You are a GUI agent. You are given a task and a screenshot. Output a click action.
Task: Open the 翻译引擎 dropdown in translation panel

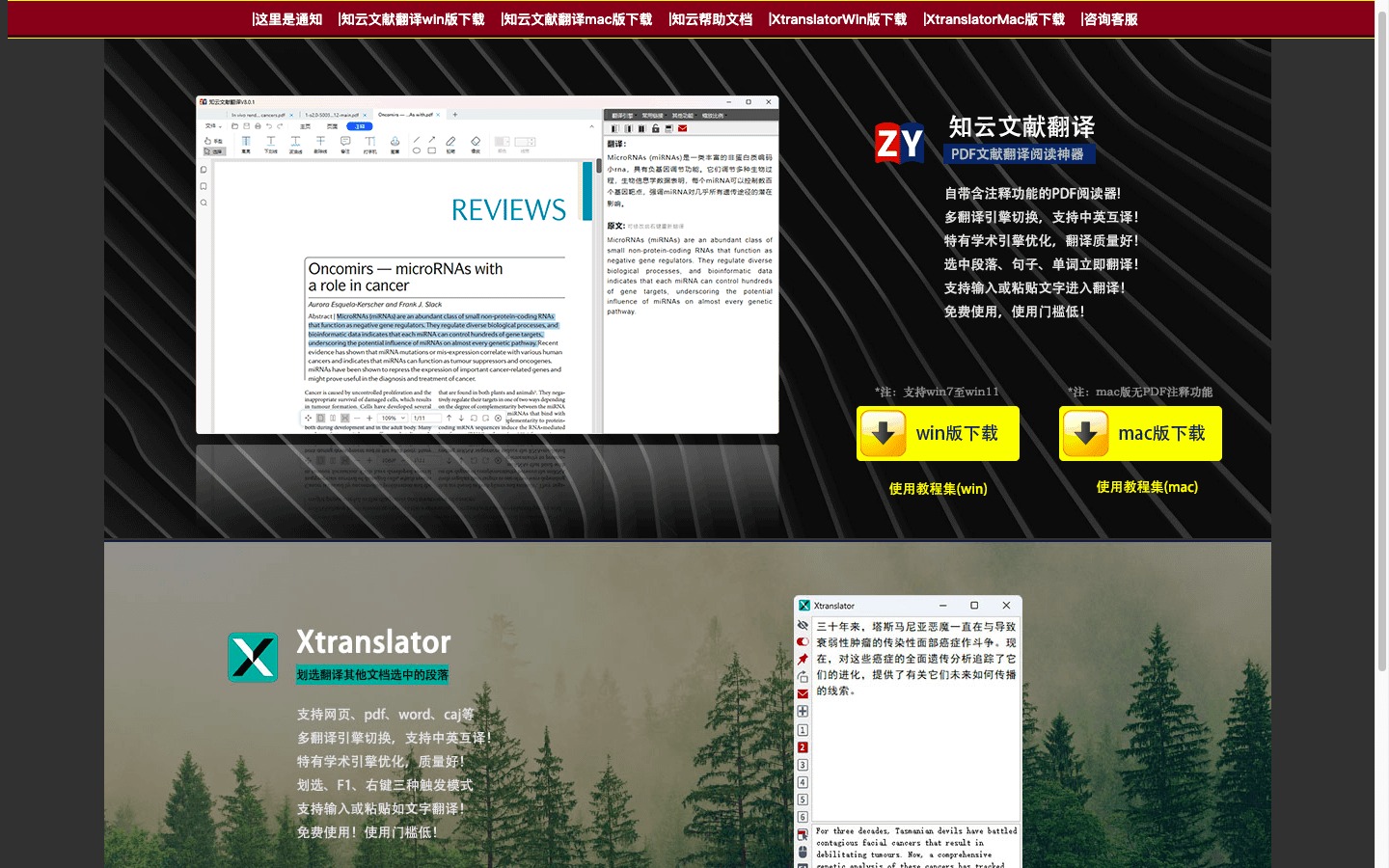tap(624, 116)
